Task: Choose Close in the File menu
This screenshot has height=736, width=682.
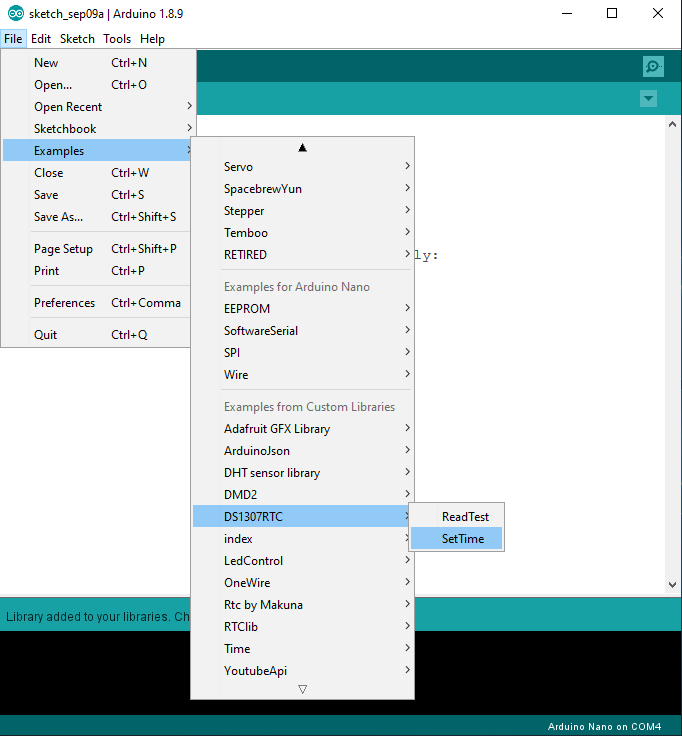Action: point(97,173)
